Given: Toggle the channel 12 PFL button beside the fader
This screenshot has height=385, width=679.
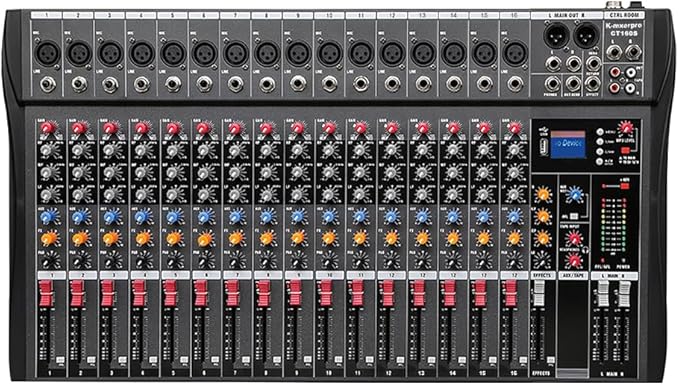Looking at the screenshot, I should click(400, 359).
